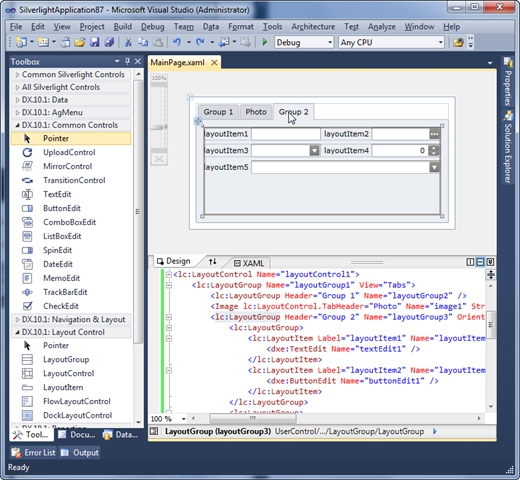Click the layoutItem4 spin up arrow
The width and height of the screenshot is (520, 480).
[x=434, y=148]
